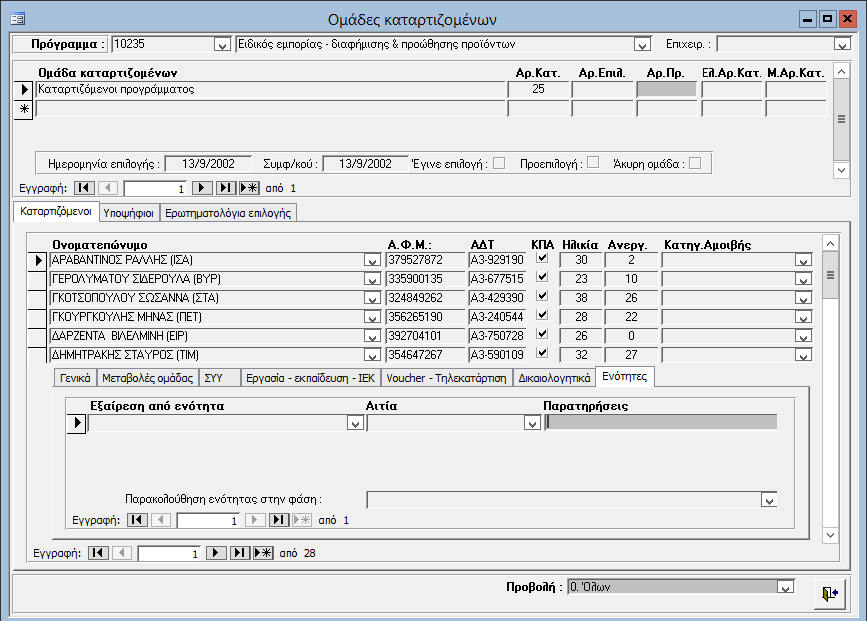This screenshot has width=867, height=621.
Task: Enable the Άκυρη ομάδα checkbox
Action: (694, 163)
